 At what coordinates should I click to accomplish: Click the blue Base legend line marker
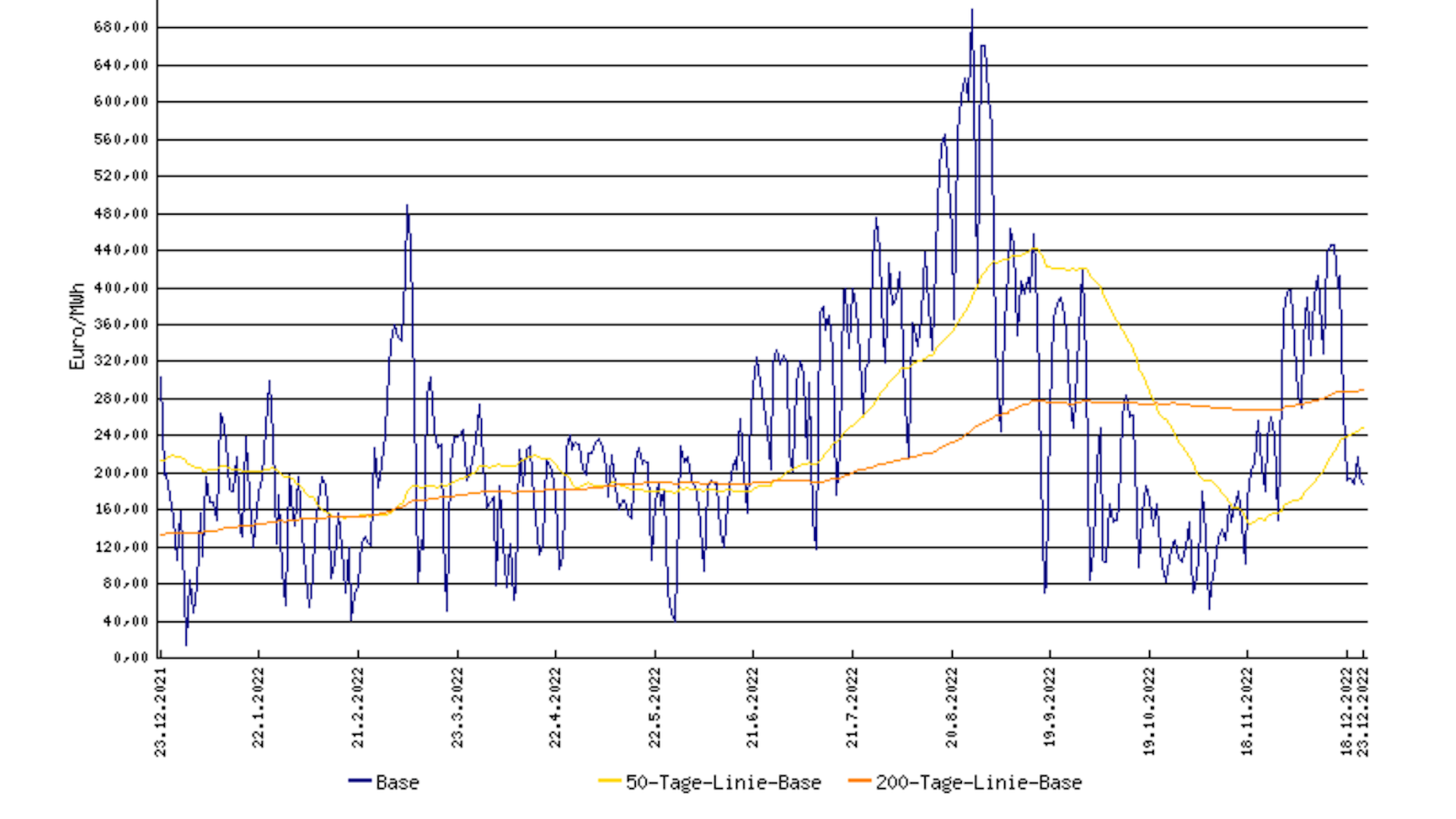point(360,781)
